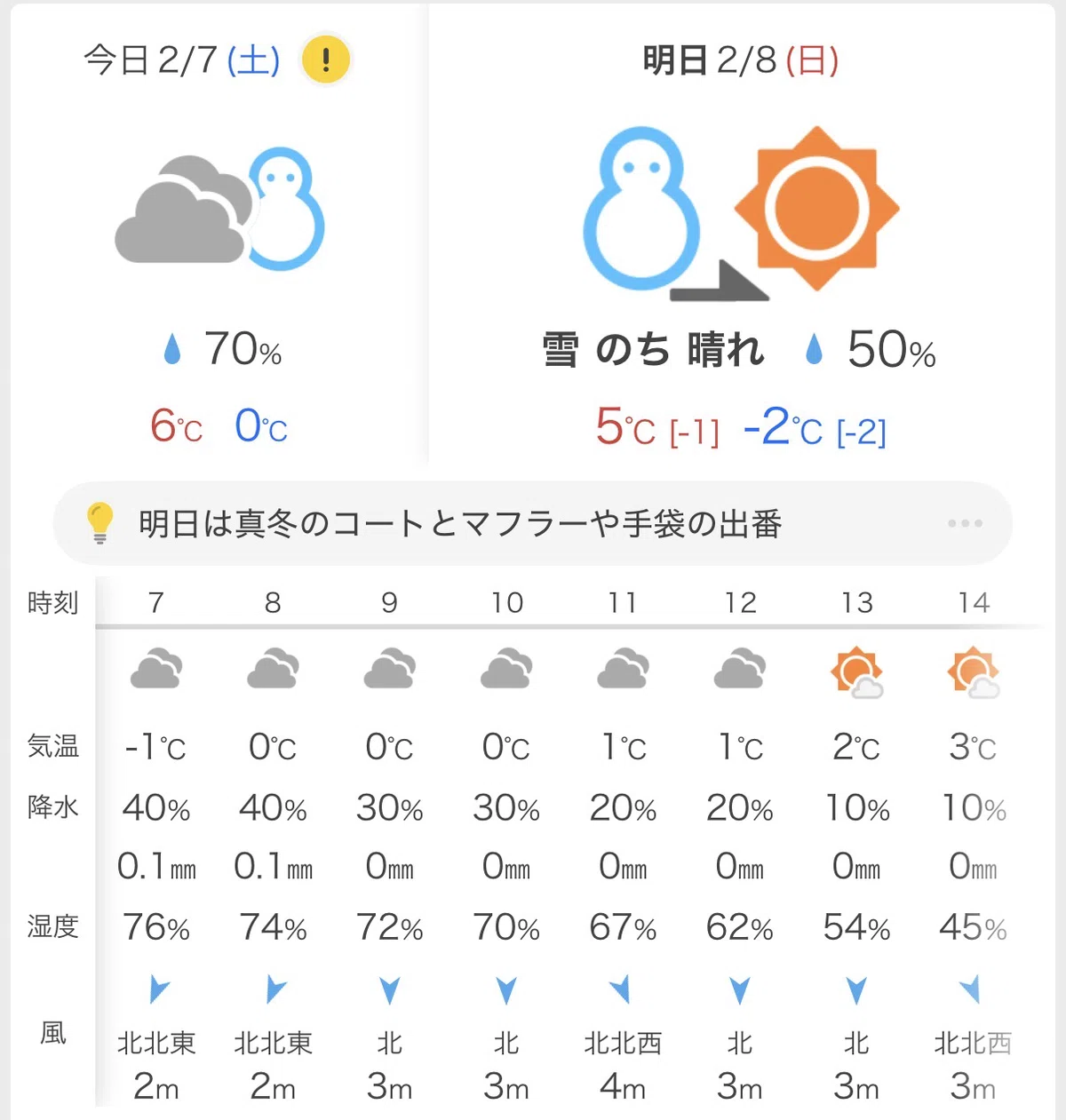Tap tomorrow's blue snowman snow icon
The width and height of the screenshot is (1066, 1120).
[640, 208]
